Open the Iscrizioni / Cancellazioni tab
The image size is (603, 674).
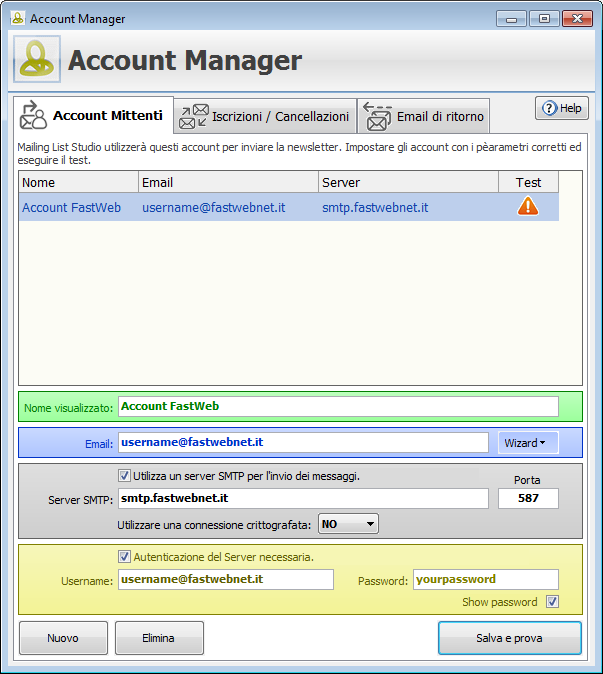[x=266, y=116]
